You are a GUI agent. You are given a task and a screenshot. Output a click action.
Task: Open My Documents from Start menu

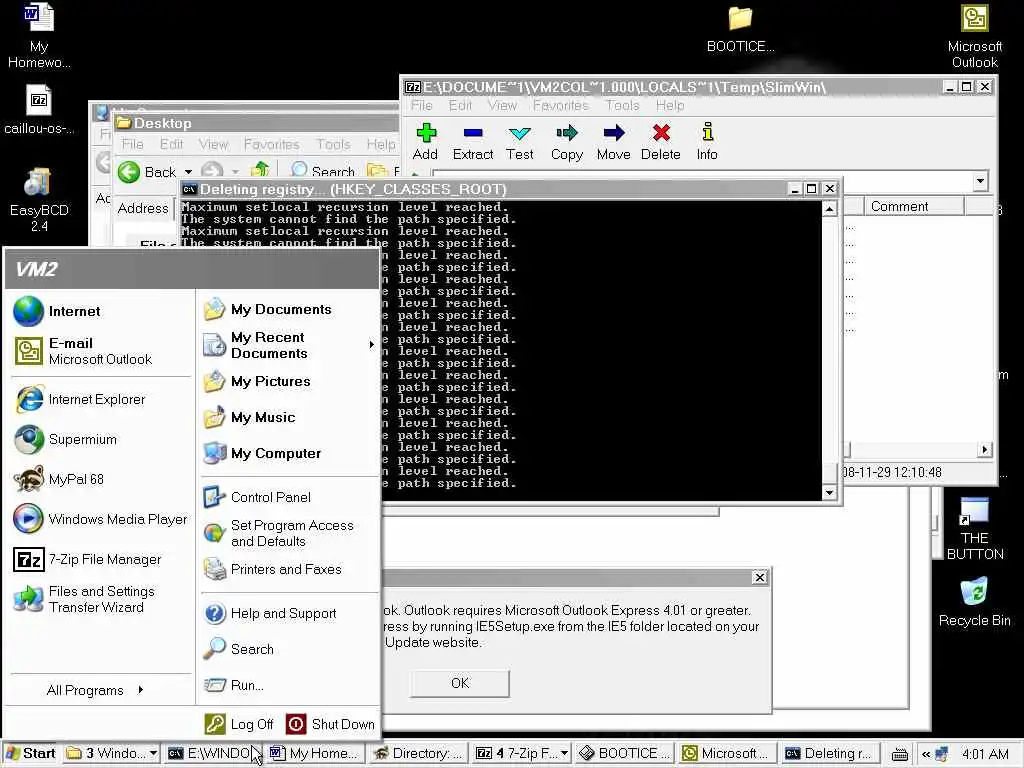(288, 310)
